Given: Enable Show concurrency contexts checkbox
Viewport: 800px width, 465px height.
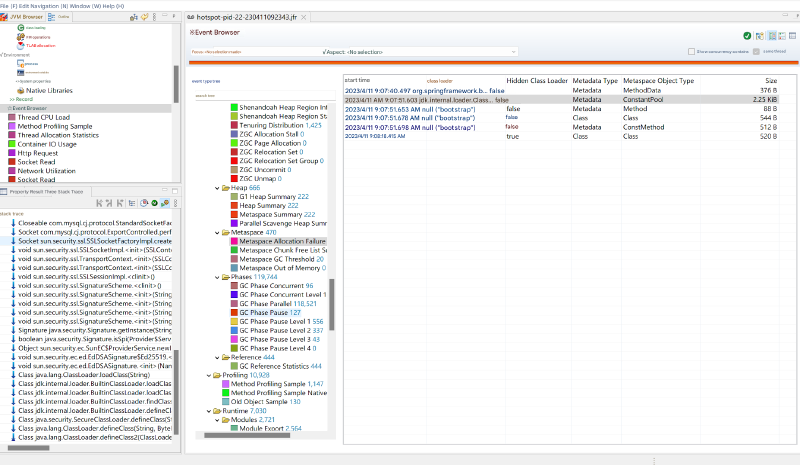Looking at the screenshot, I should coord(691,52).
